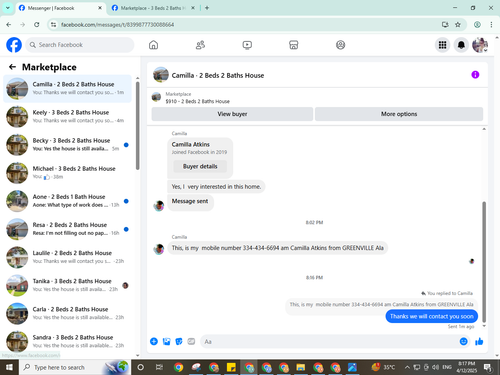
Task: Open Camilla's avatar in chat header
Action: click(161, 75)
